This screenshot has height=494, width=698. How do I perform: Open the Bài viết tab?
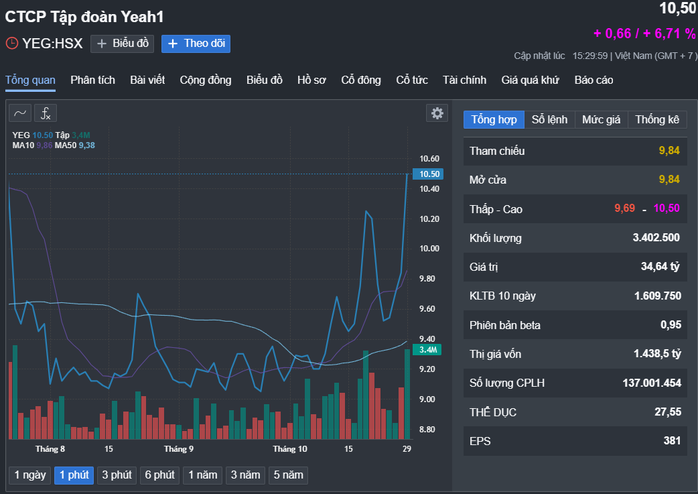coord(147,80)
